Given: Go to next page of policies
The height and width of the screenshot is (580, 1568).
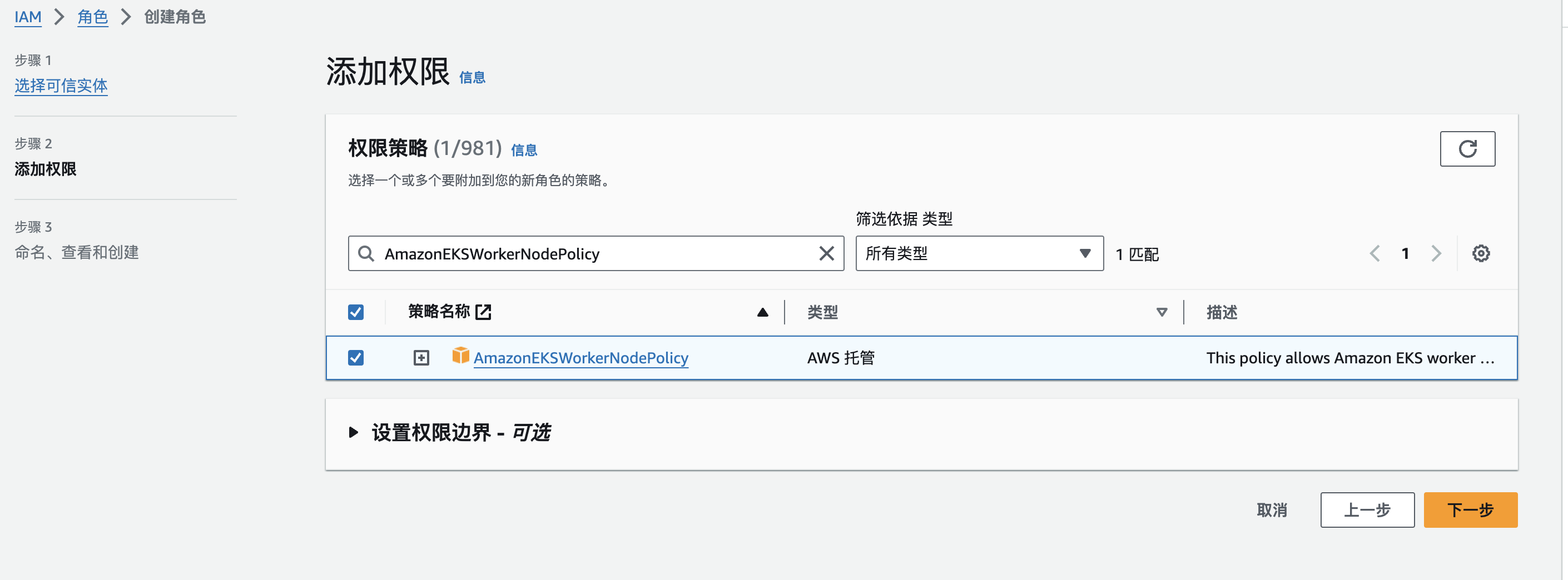Looking at the screenshot, I should pos(1436,253).
